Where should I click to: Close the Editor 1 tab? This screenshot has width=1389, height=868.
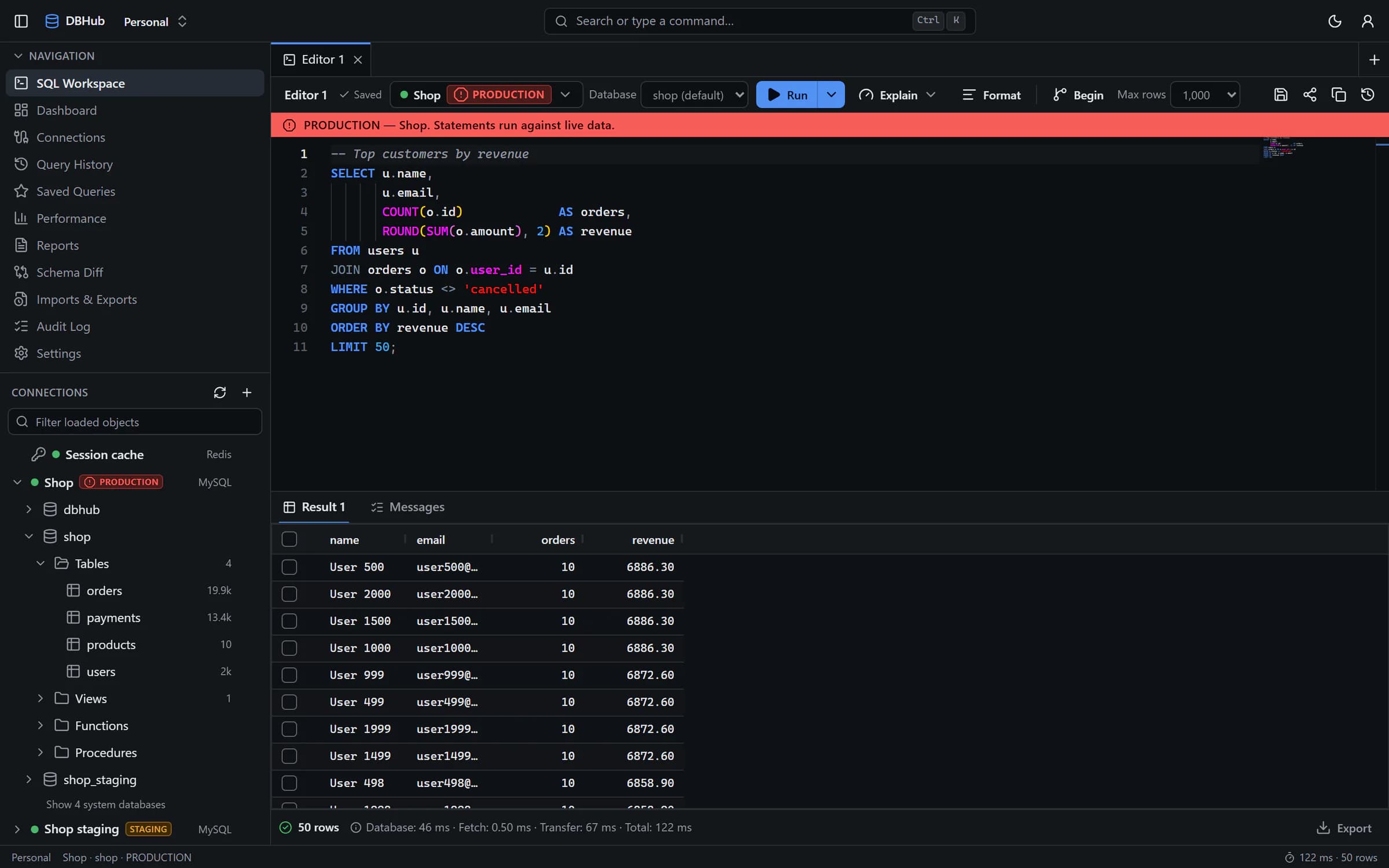(x=358, y=60)
